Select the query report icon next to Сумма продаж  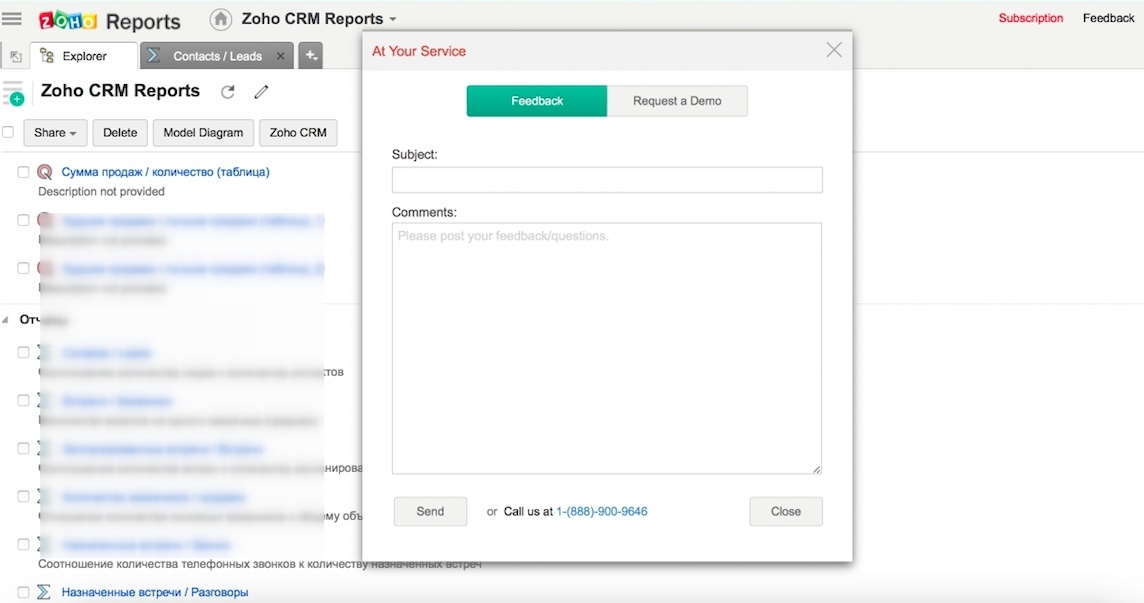point(45,172)
